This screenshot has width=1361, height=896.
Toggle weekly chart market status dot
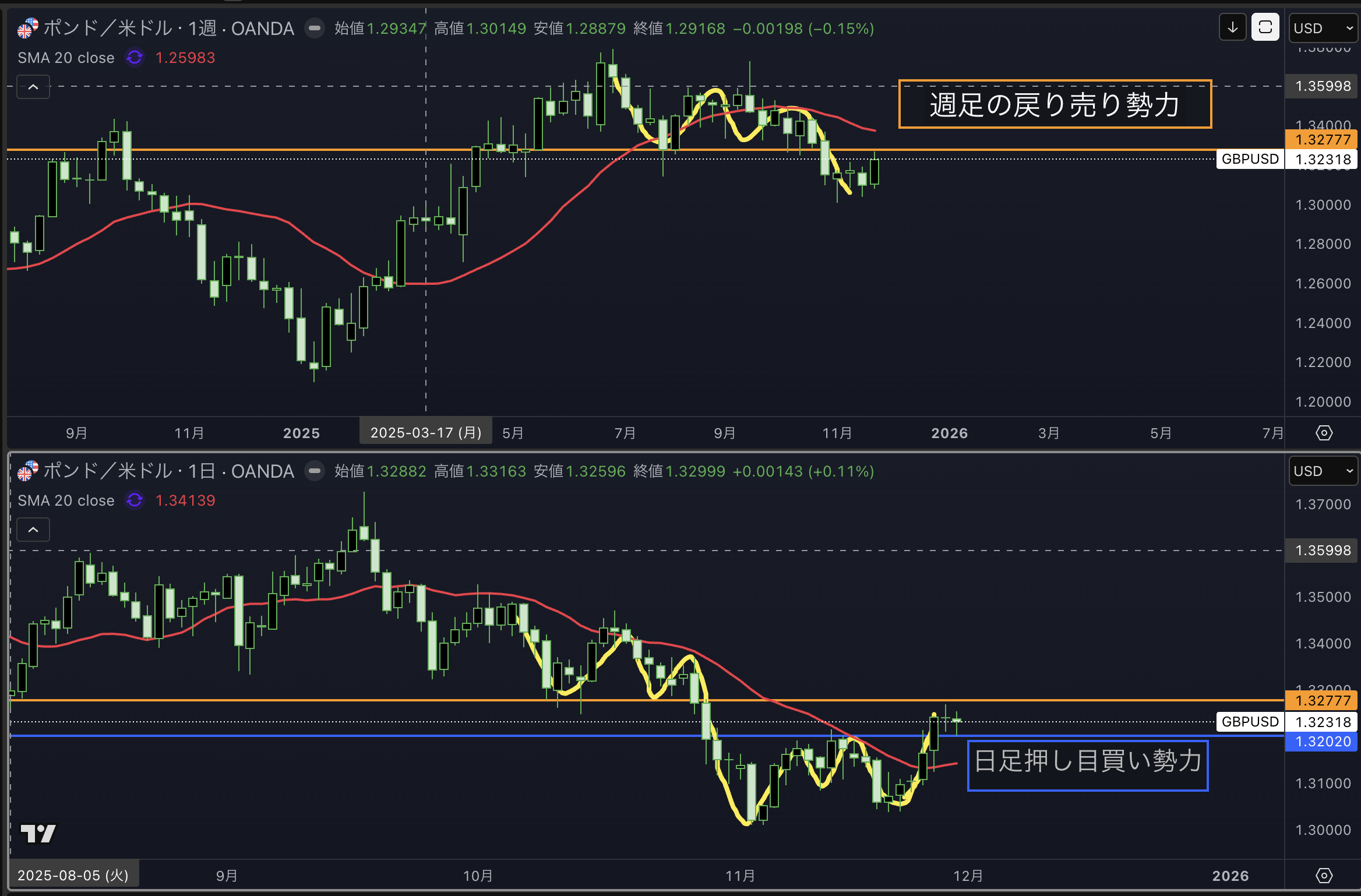click(x=315, y=28)
